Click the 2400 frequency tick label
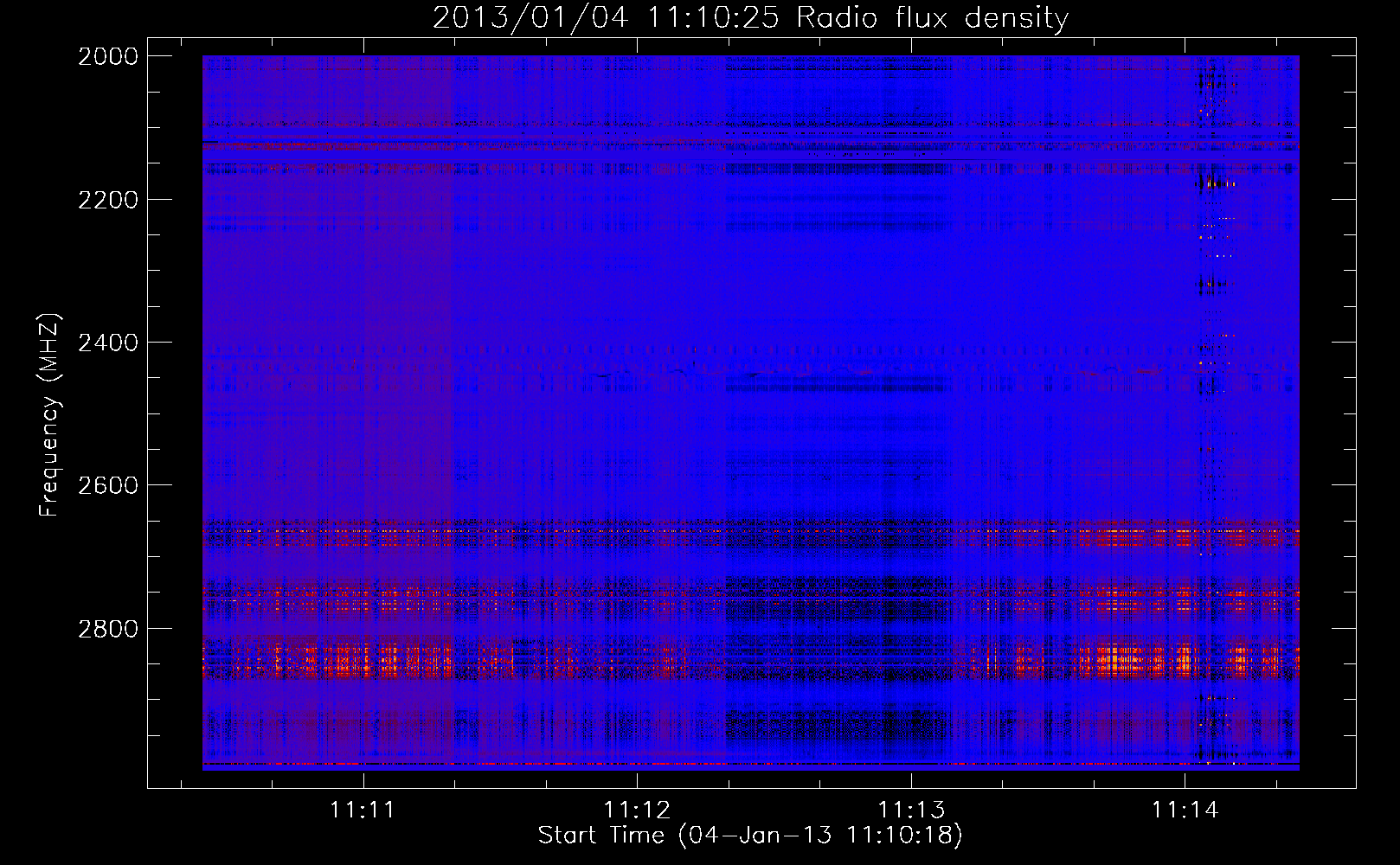Image resolution: width=1400 pixels, height=865 pixels. 108,343
